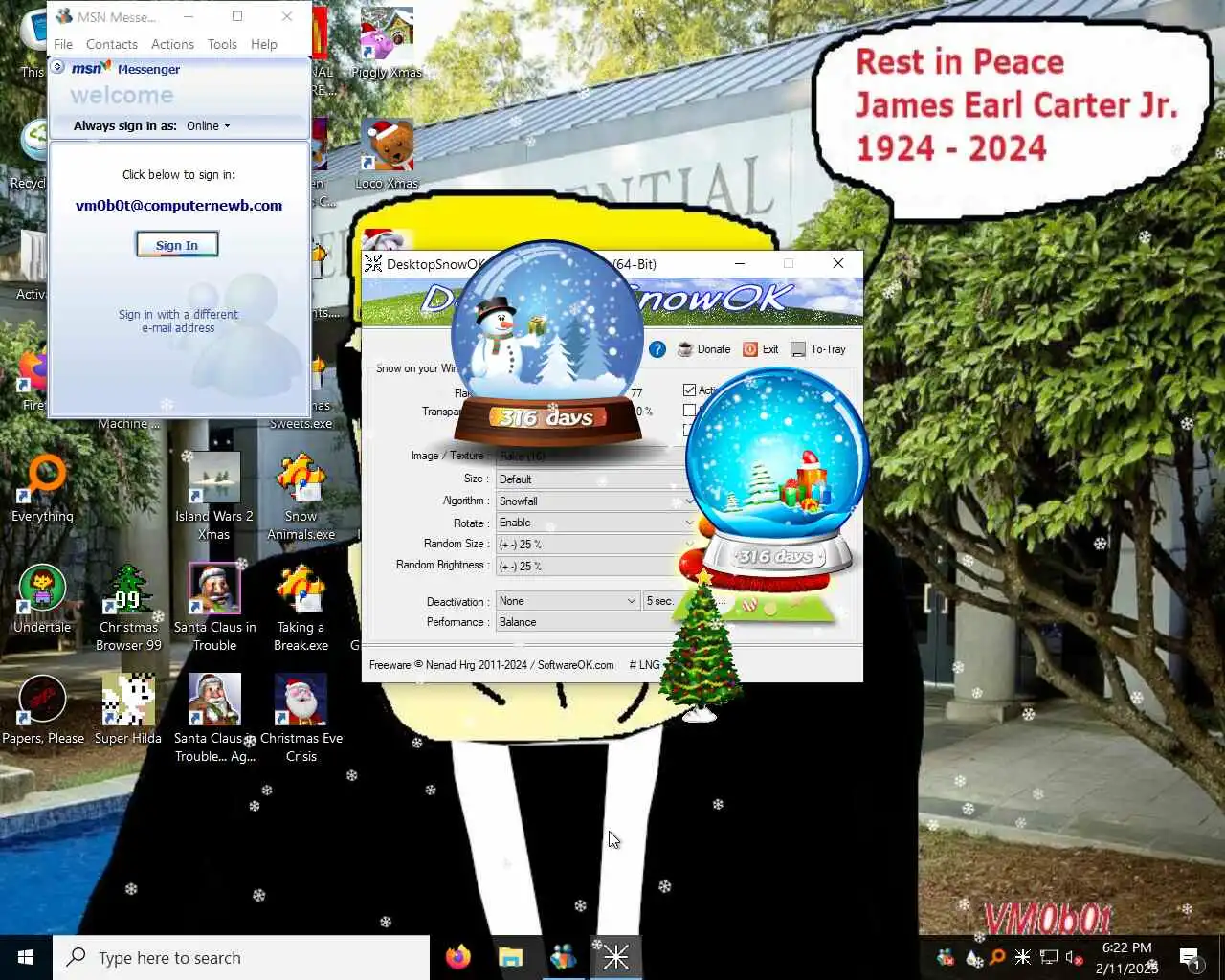
Task: Open Santa Claus in Trouble... Again shortcut
Action: click(214, 720)
